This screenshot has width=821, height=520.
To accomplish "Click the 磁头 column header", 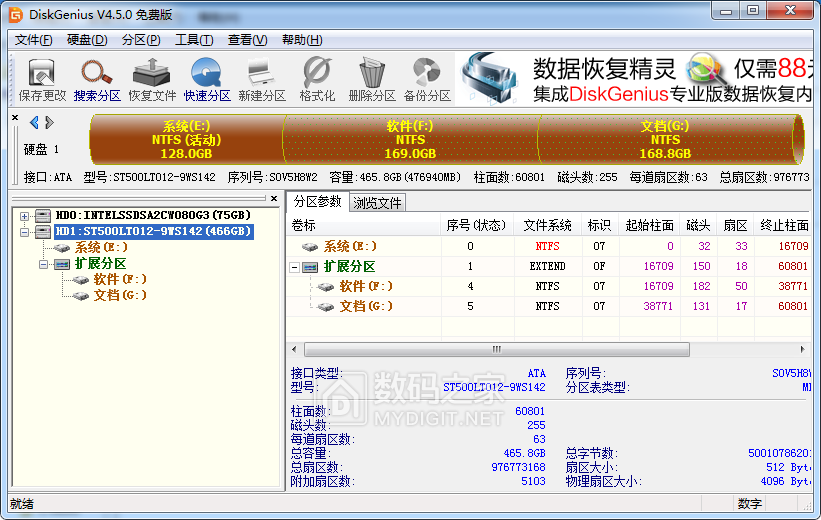I will pos(698,225).
